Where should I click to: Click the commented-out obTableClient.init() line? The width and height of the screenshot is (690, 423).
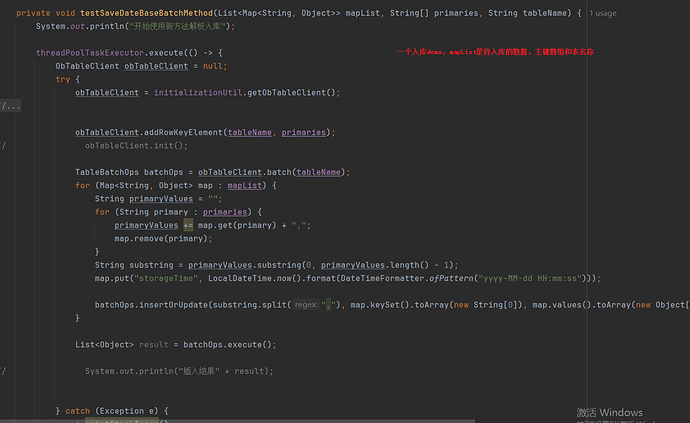(x=136, y=146)
